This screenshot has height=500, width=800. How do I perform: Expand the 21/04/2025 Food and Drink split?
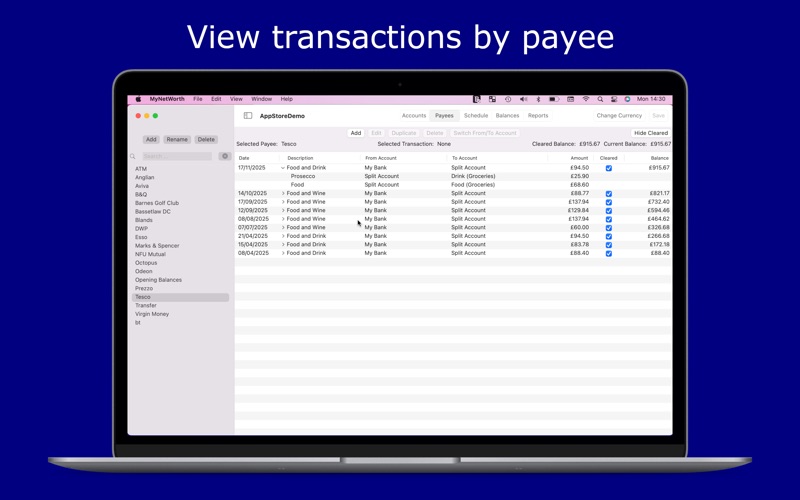pyautogui.click(x=283, y=236)
